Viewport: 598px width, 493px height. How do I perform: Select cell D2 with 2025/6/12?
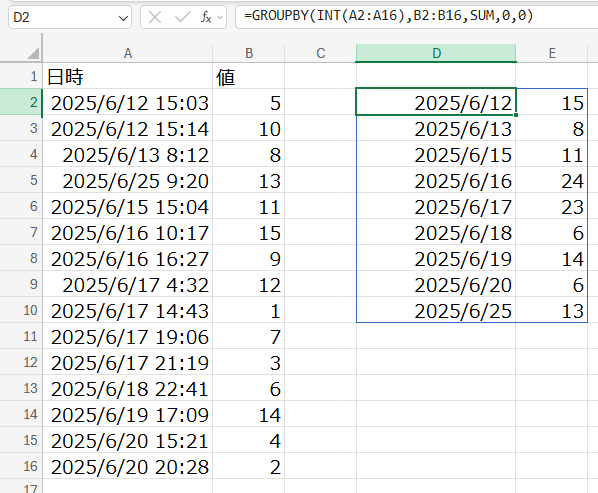point(436,102)
